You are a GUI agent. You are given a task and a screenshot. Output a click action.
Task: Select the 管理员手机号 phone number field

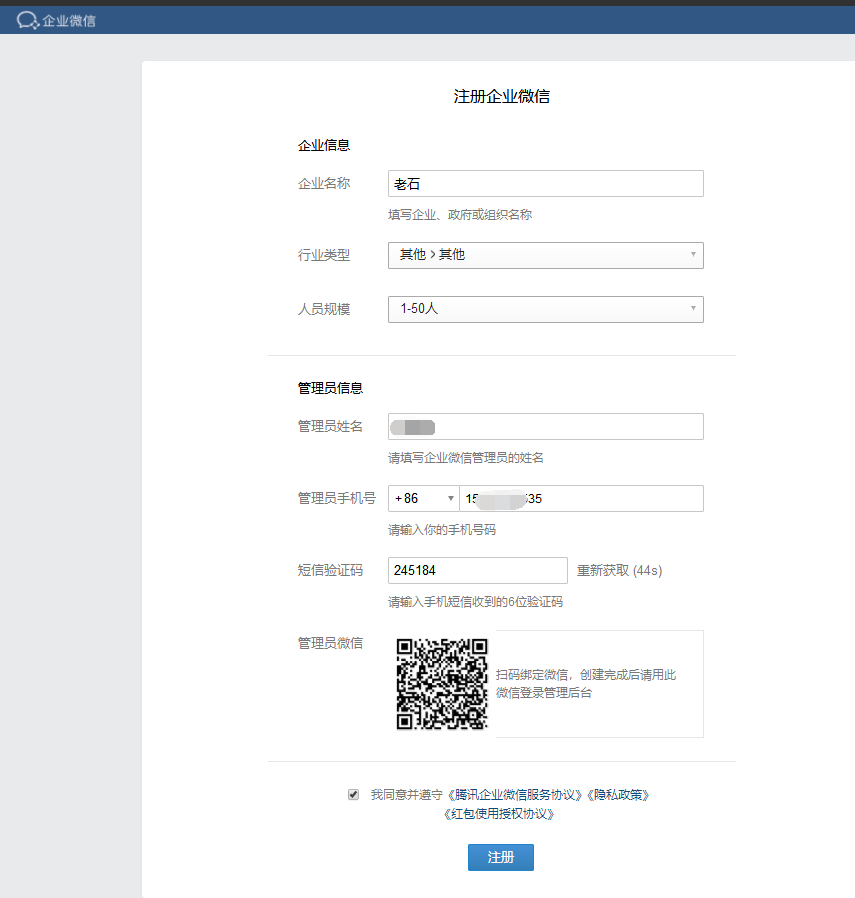(x=580, y=499)
